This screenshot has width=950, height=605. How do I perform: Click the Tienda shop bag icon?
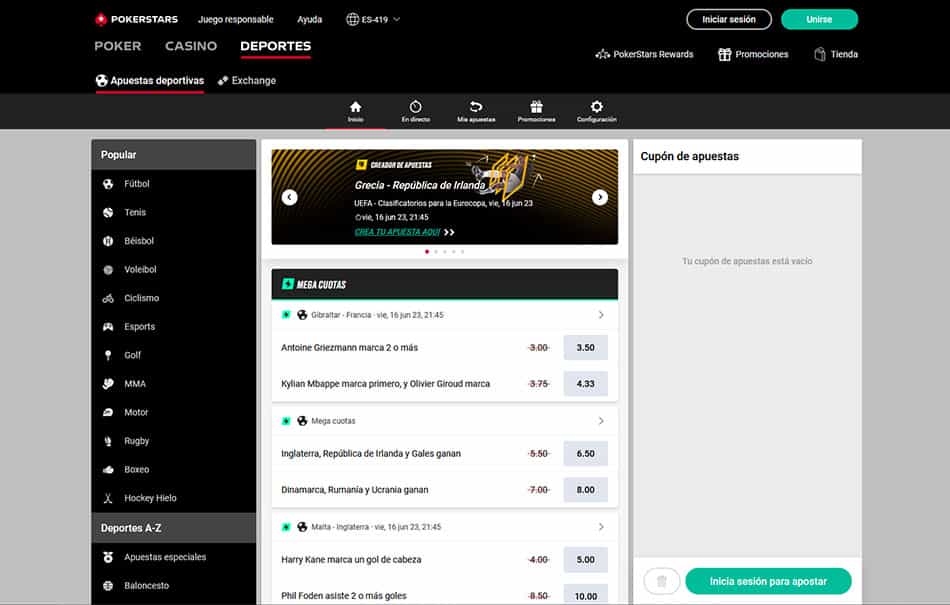(820, 55)
